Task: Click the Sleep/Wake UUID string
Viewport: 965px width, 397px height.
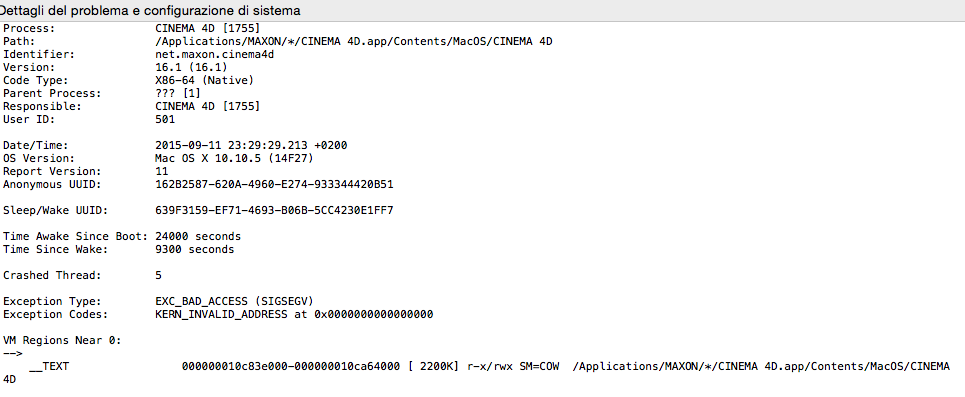Action: click(274, 211)
